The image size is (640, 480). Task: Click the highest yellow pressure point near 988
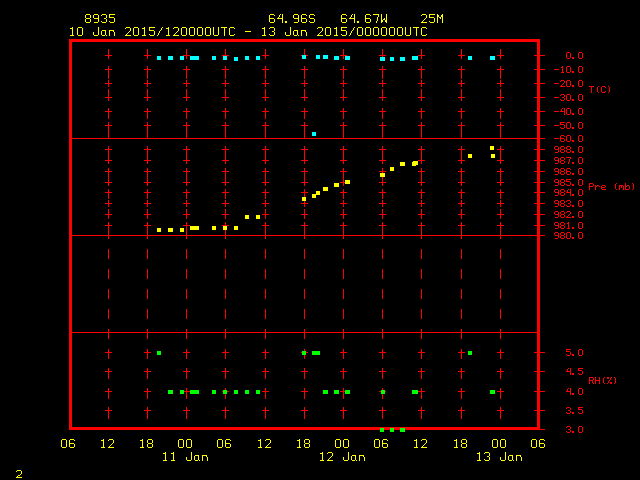[492, 148]
